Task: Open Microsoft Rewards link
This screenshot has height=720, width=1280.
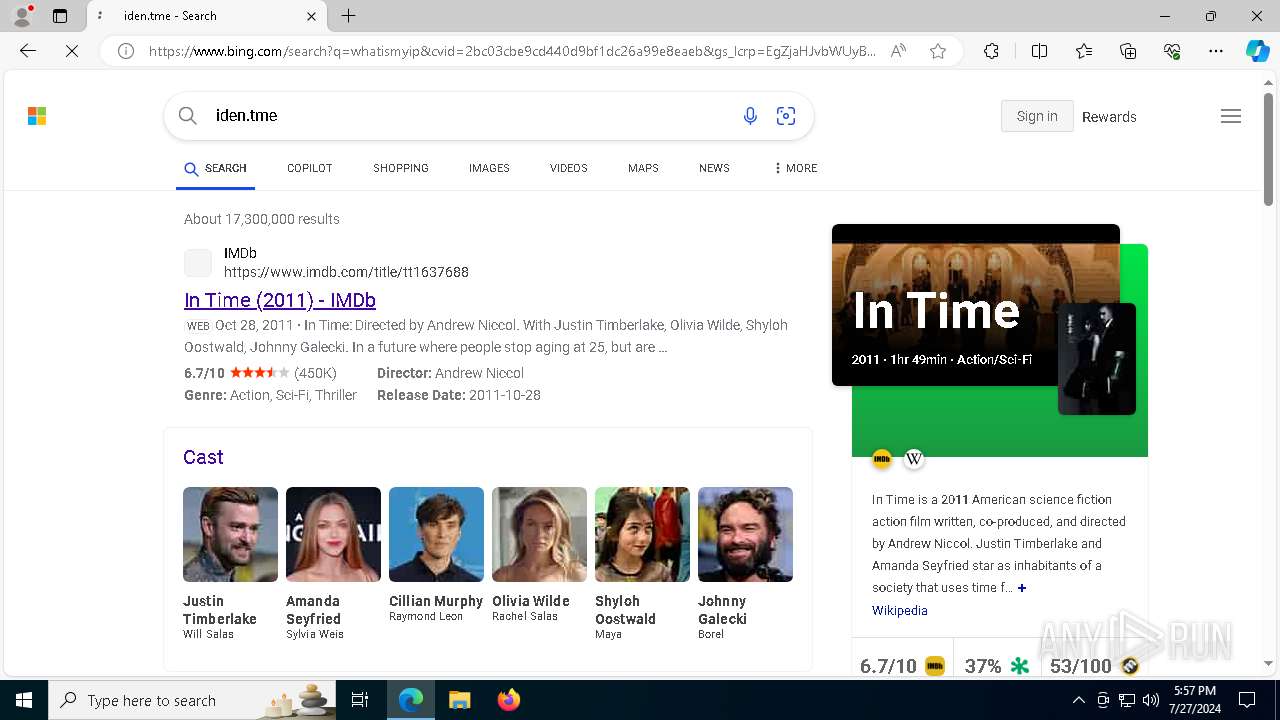Action: point(1109,117)
